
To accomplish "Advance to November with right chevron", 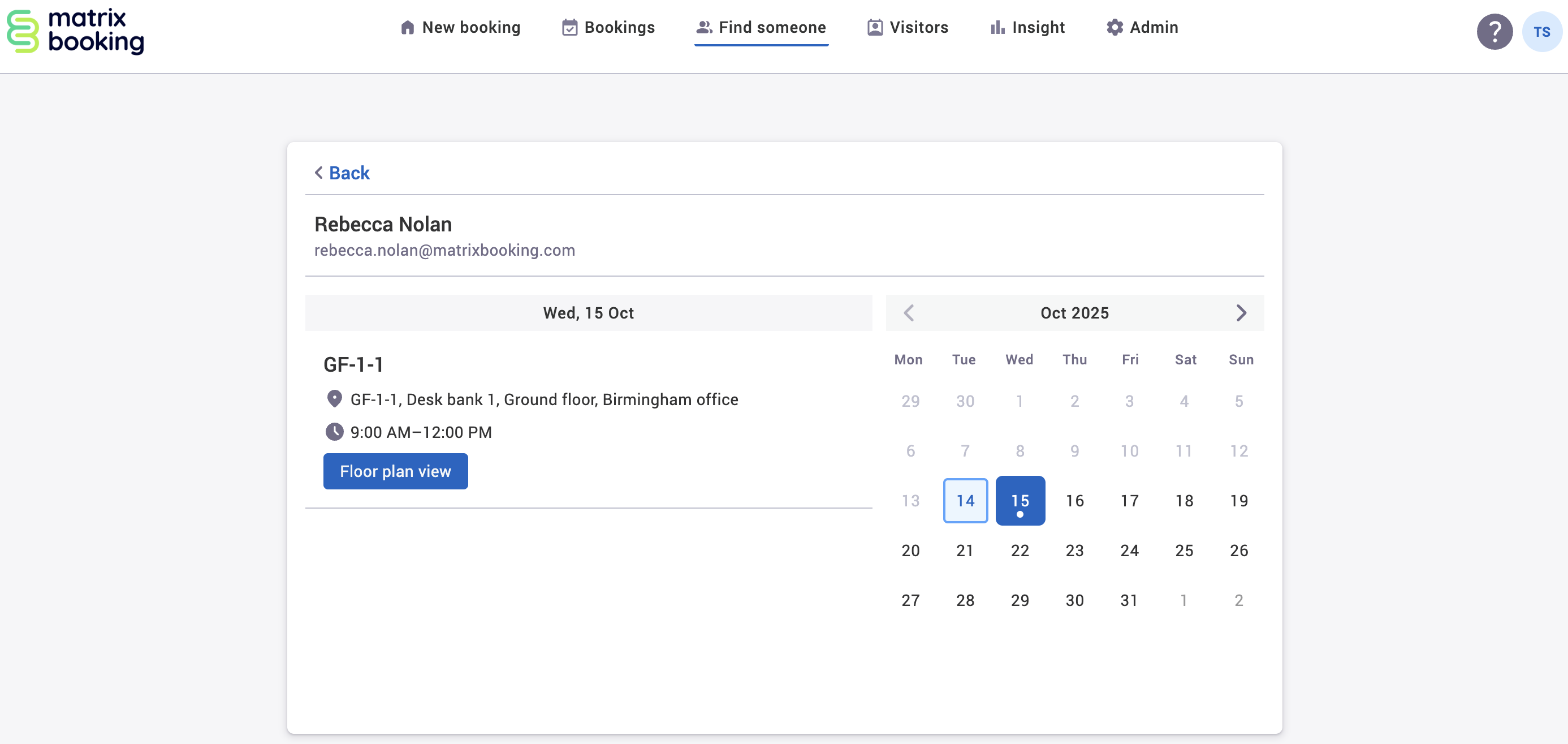I will (x=1242, y=312).
